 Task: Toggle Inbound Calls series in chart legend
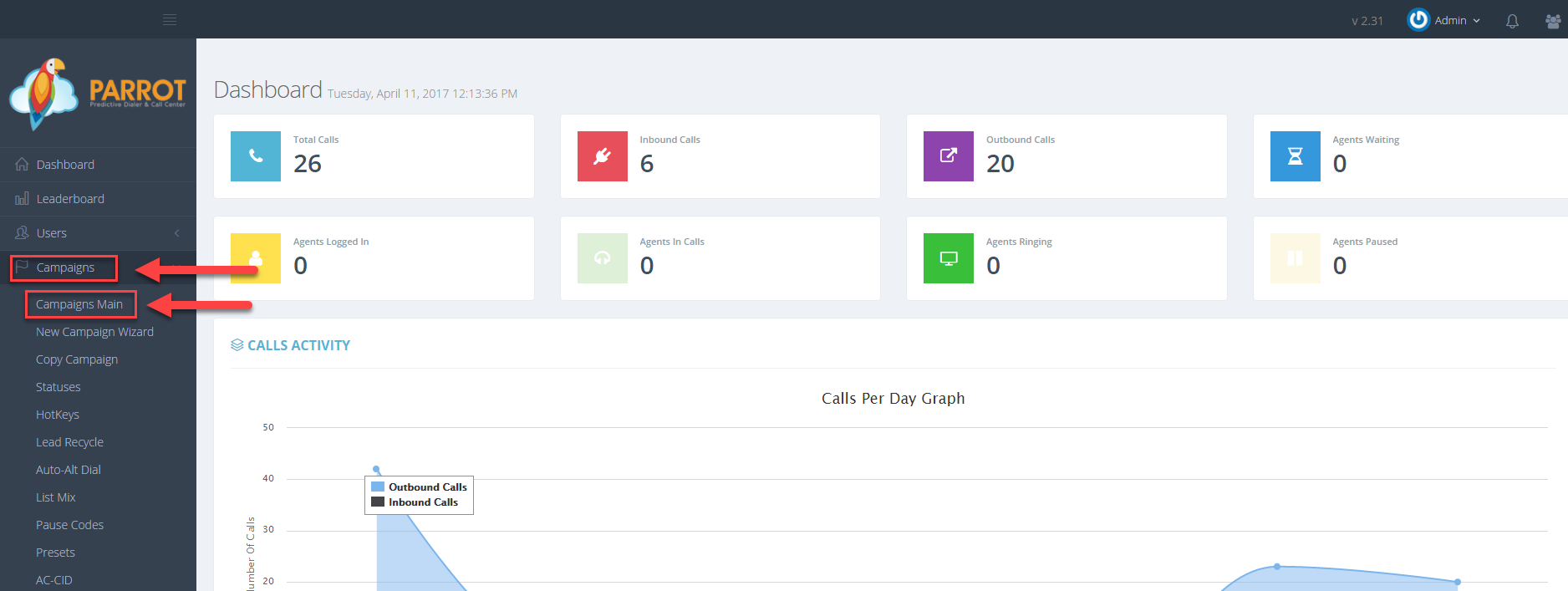pos(415,502)
